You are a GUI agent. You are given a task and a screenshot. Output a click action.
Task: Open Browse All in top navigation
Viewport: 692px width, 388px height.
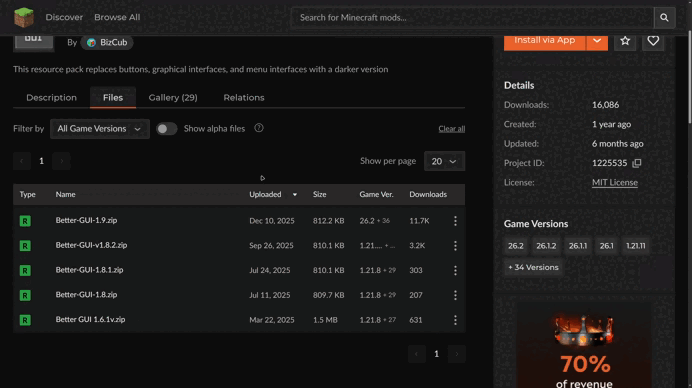(117, 17)
